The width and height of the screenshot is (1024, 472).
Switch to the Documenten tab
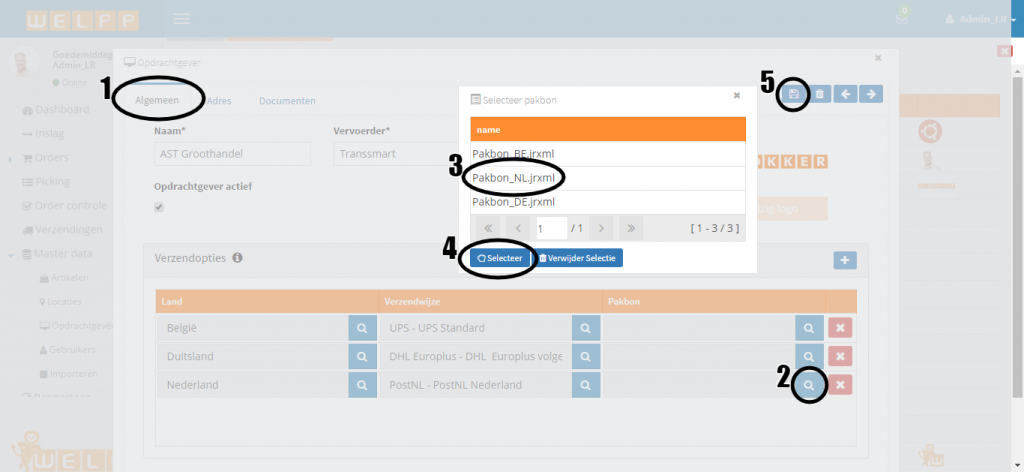tap(287, 101)
